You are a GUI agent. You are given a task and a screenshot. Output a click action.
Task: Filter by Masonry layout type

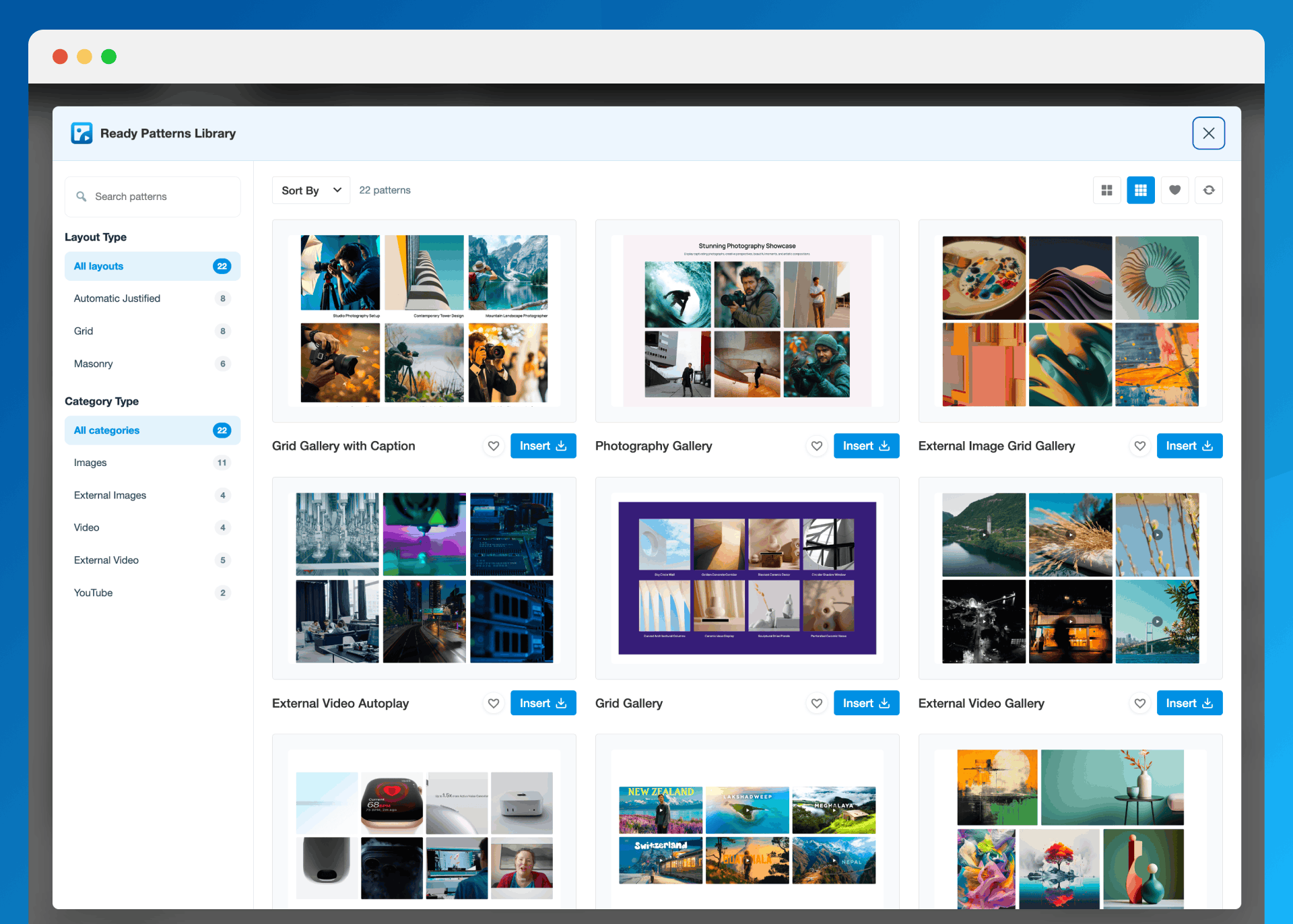[x=152, y=364]
